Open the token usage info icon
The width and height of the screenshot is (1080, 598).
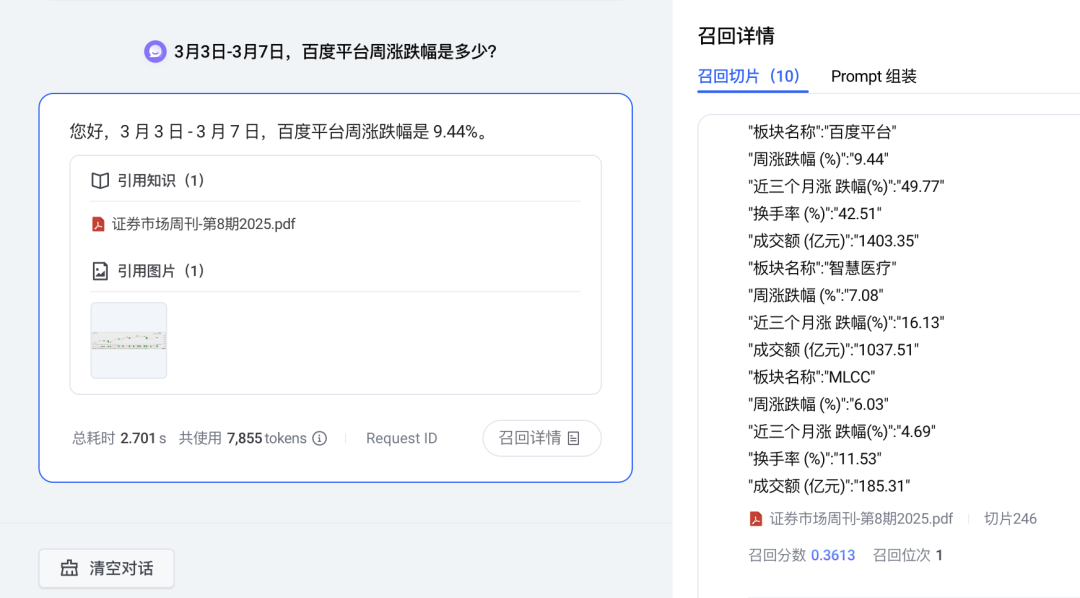point(320,438)
